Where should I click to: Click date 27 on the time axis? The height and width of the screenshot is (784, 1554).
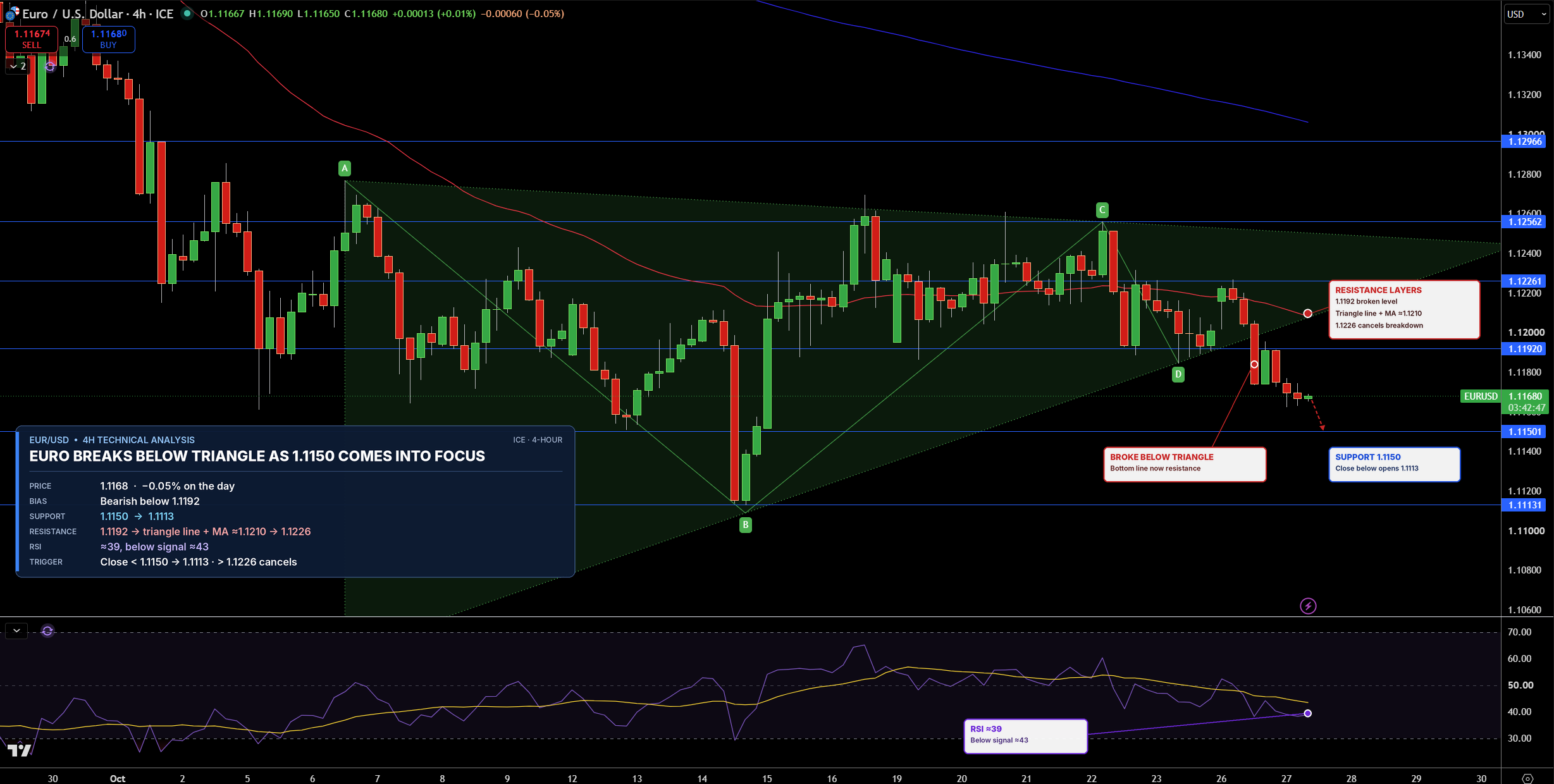pos(1286,778)
